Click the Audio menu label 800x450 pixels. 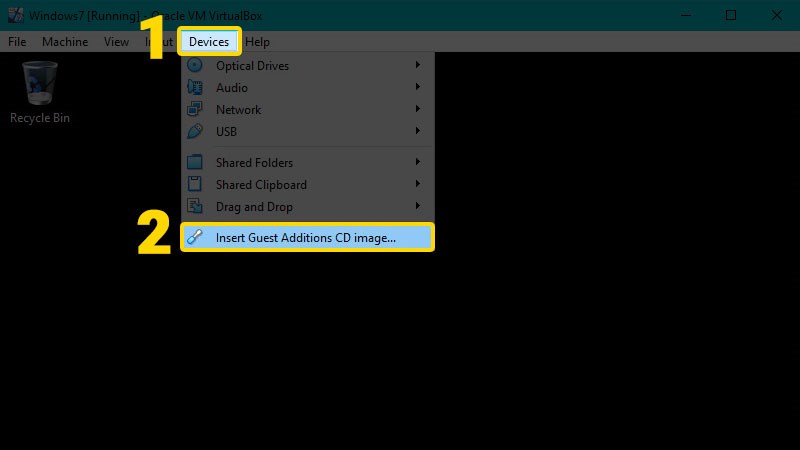click(x=232, y=88)
